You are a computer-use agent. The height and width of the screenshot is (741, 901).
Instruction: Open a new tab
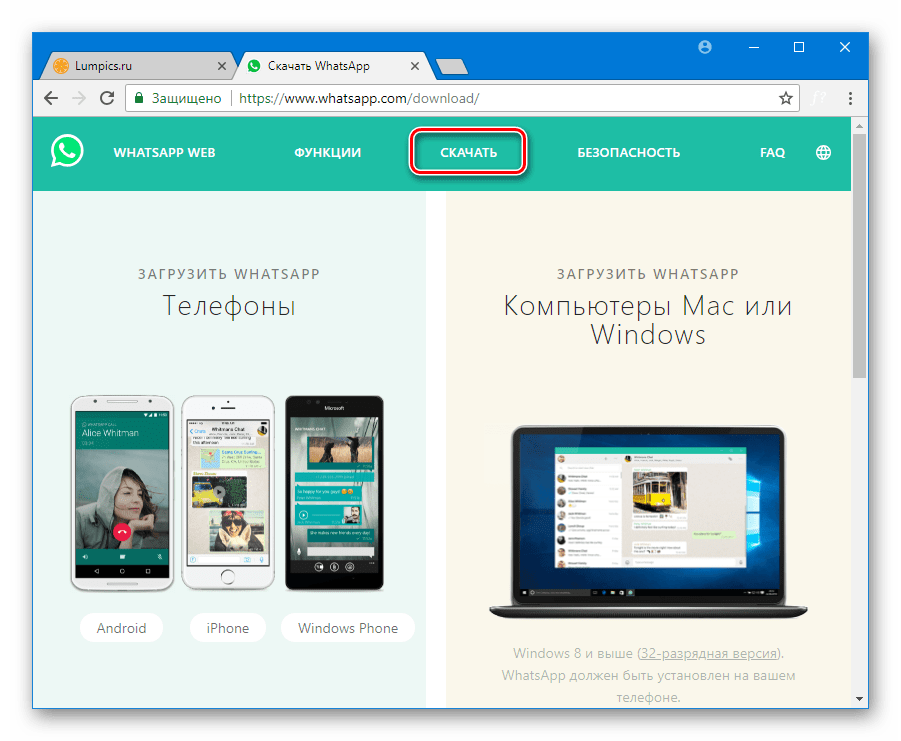(x=451, y=67)
